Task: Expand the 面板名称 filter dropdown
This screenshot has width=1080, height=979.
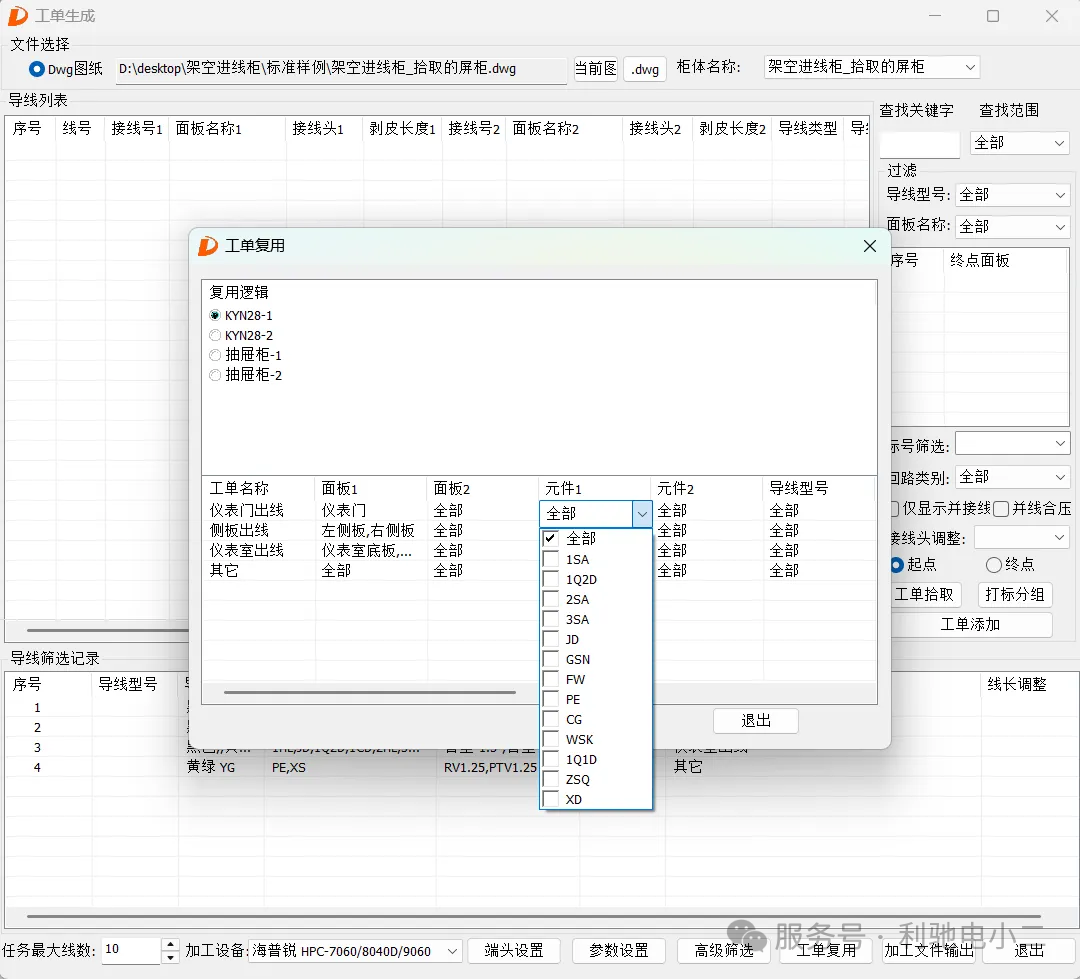Action: point(1012,226)
